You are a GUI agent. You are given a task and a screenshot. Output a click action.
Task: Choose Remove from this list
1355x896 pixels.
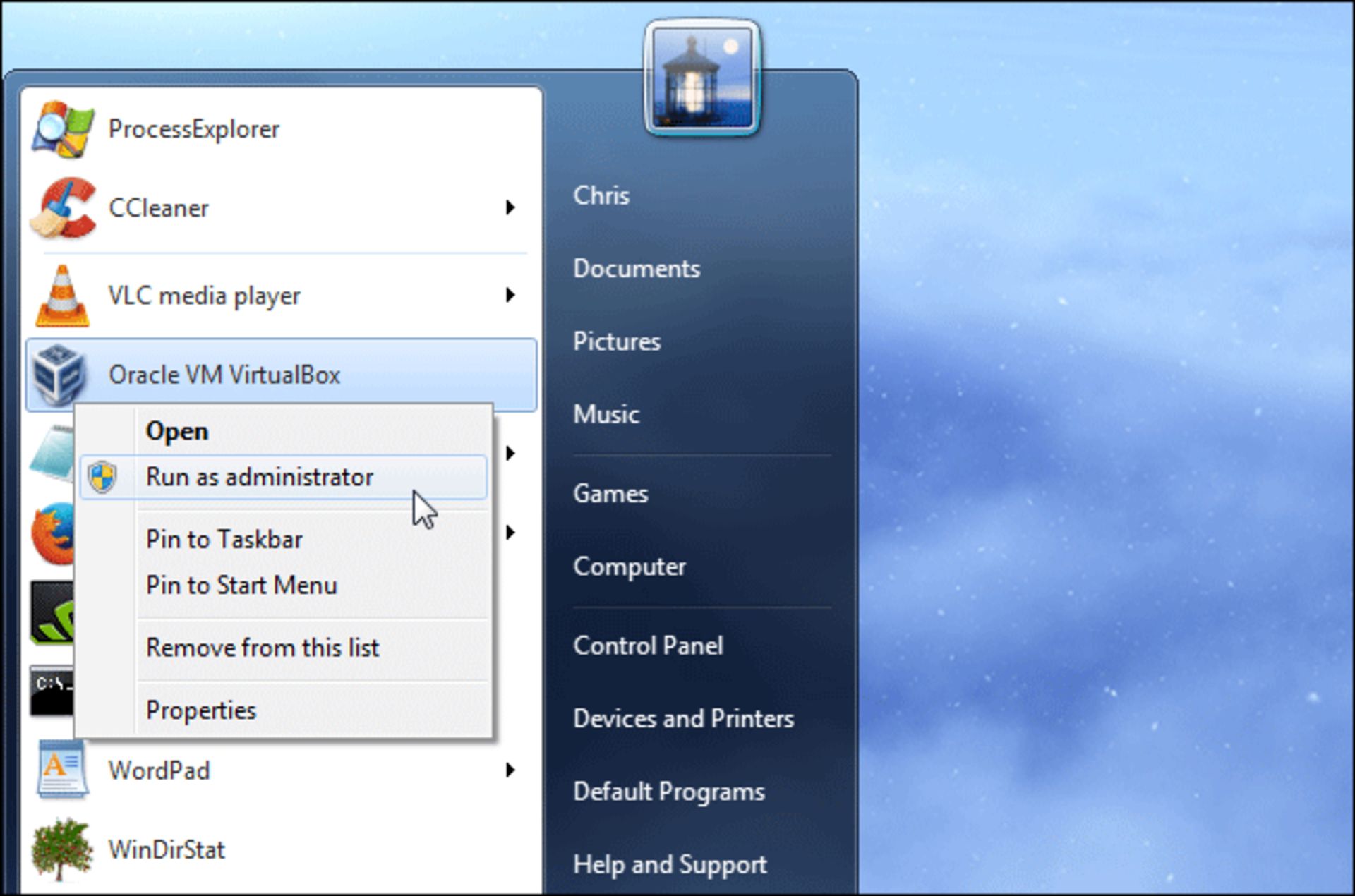pyautogui.click(x=283, y=648)
